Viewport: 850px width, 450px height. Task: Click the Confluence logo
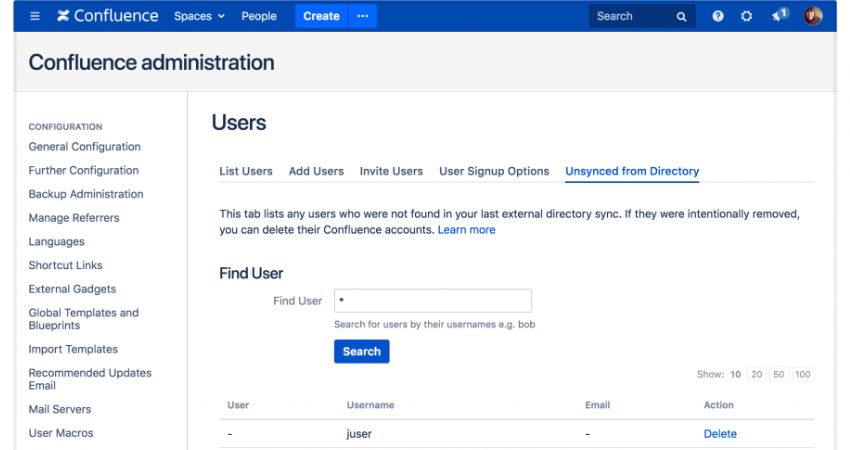click(x=107, y=16)
